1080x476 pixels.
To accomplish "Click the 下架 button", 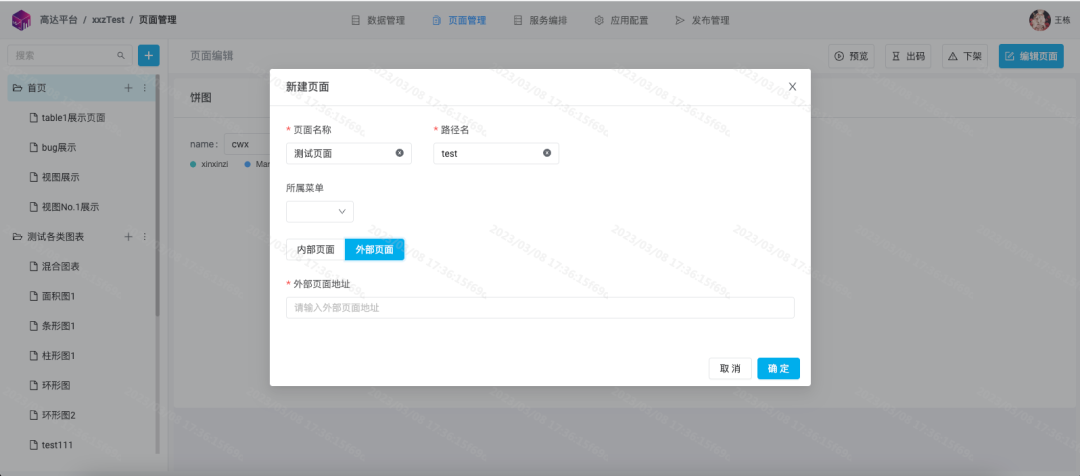I will tap(965, 56).
